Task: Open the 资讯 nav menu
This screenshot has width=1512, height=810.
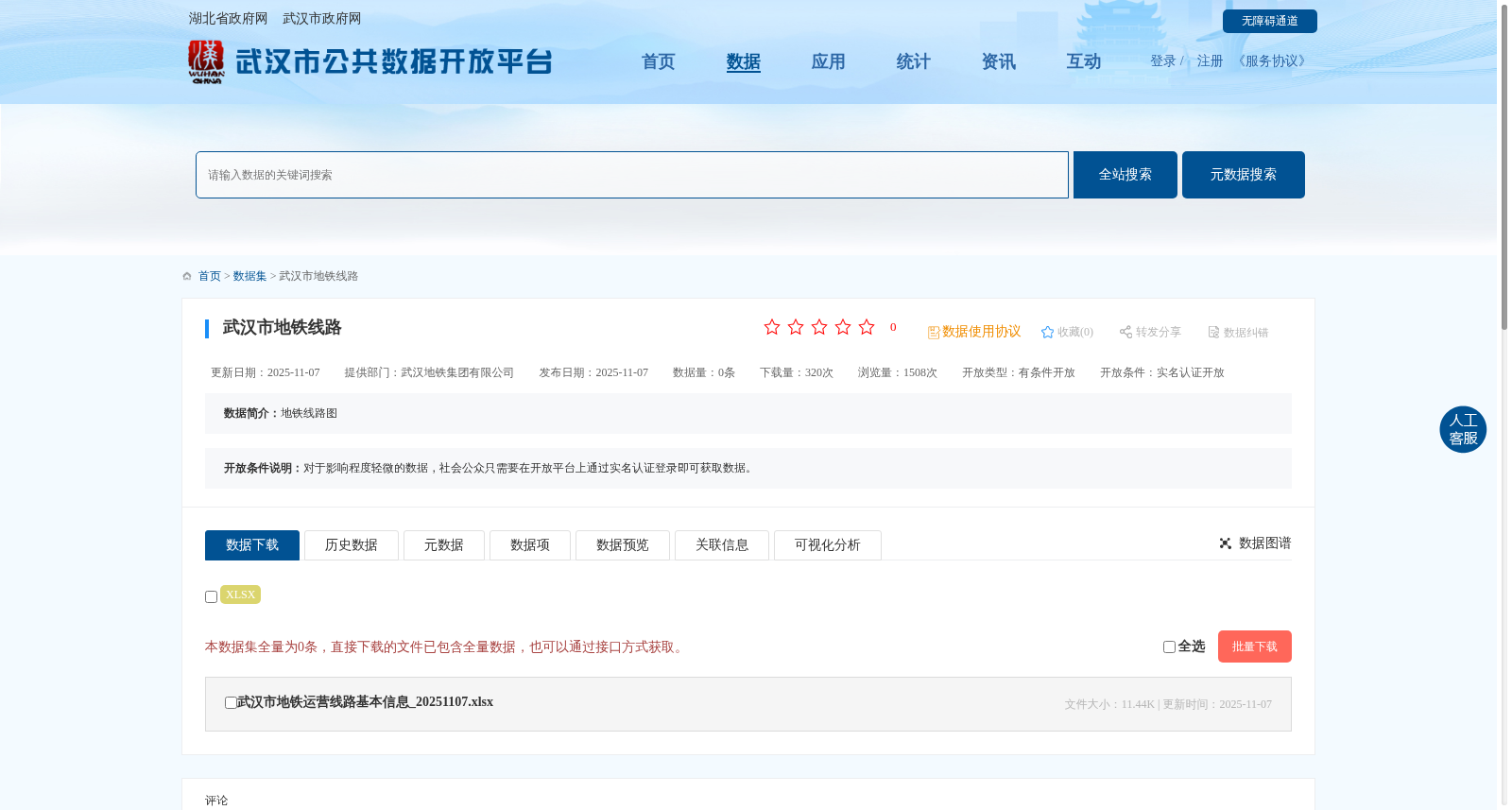Action: pos(999,61)
